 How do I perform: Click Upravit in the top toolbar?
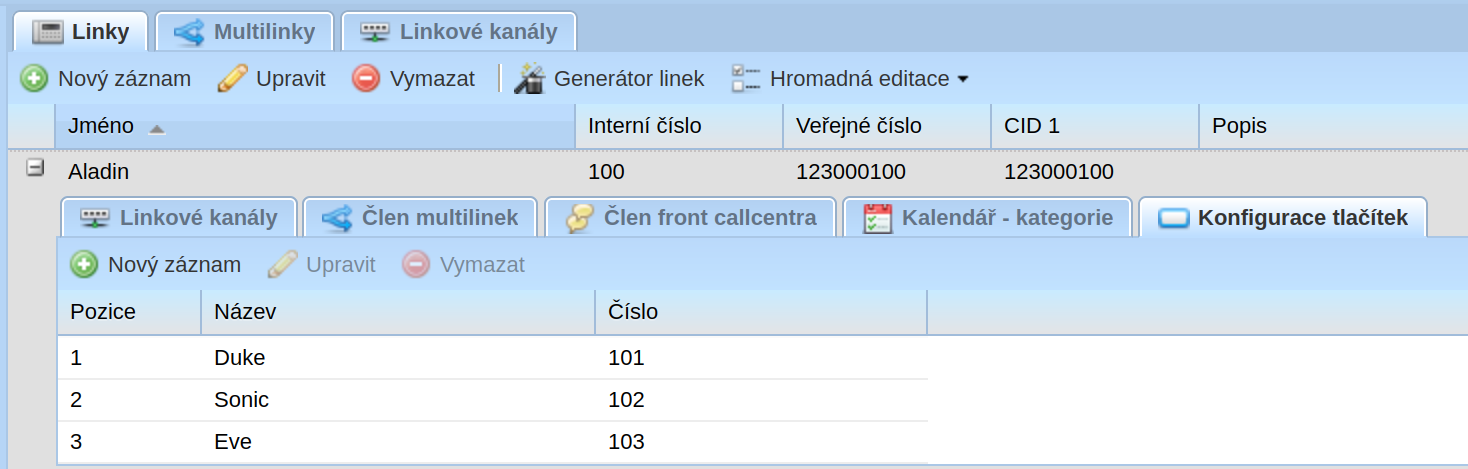[x=271, y=78]
